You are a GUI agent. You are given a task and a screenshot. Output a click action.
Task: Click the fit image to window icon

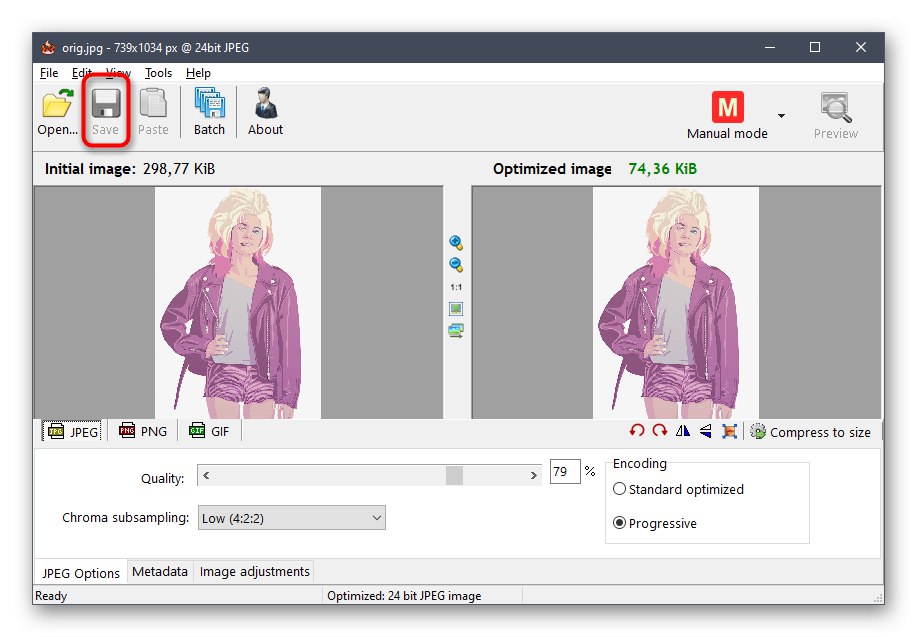click(x=456, y=309)
